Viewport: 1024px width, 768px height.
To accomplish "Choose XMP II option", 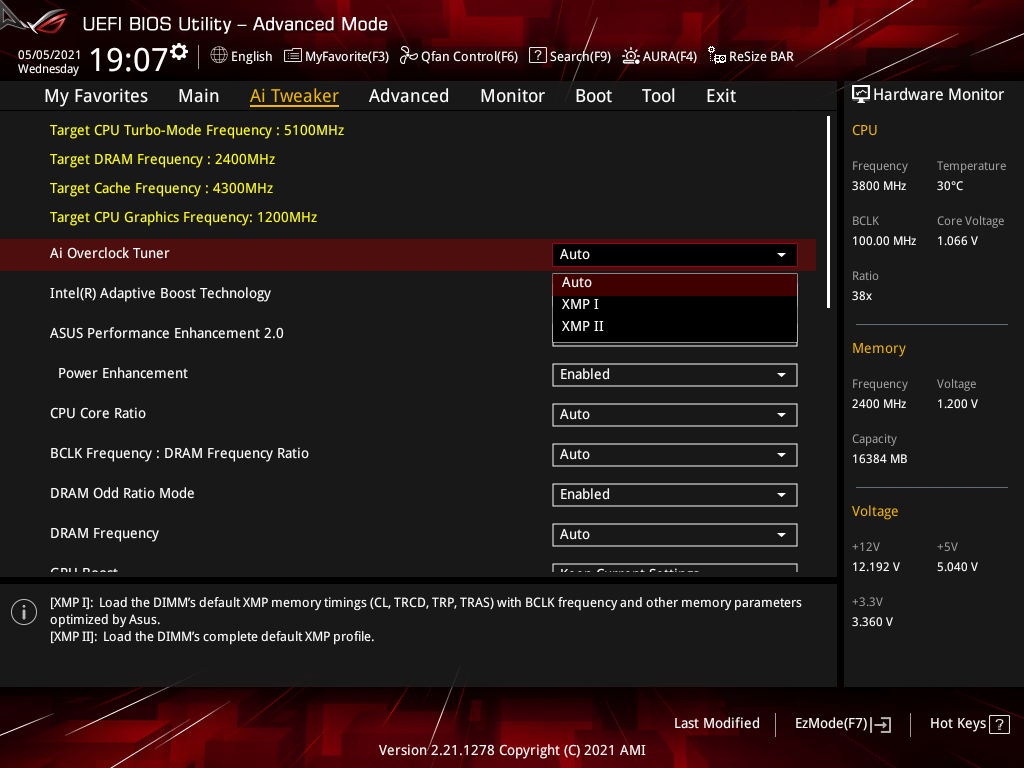I will pyautogui.click(x=675, y=326).
